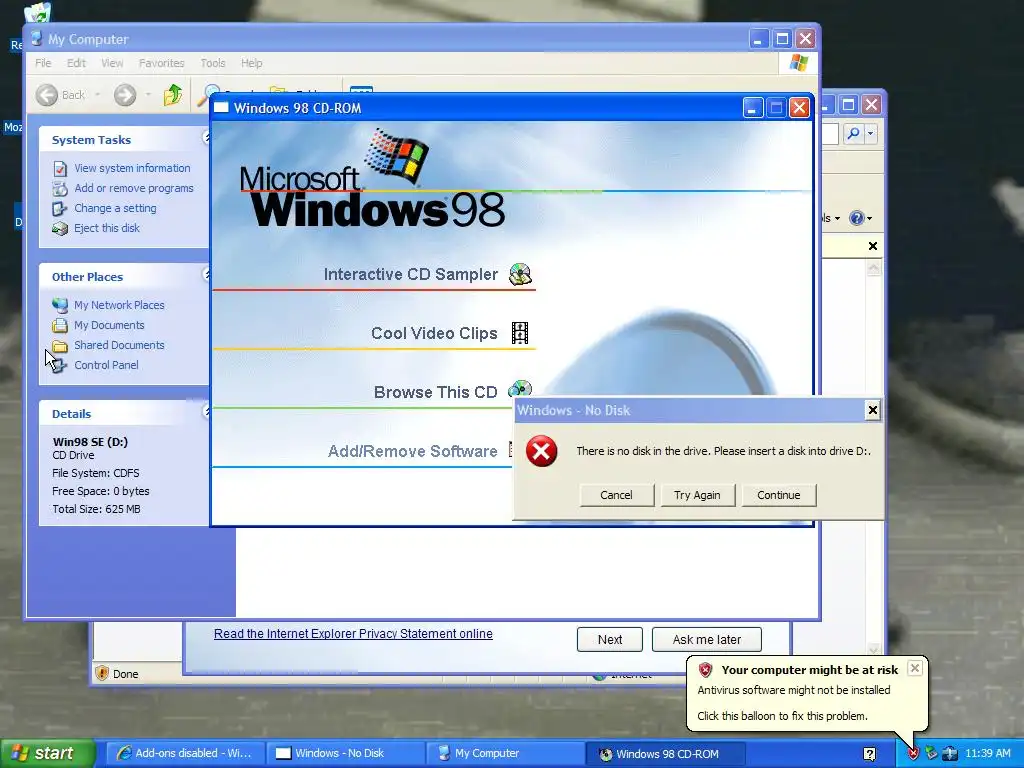Viewport: 1024px width, 768px height.
Task: Open Add/Remove Software option
Action: [413, 451]
